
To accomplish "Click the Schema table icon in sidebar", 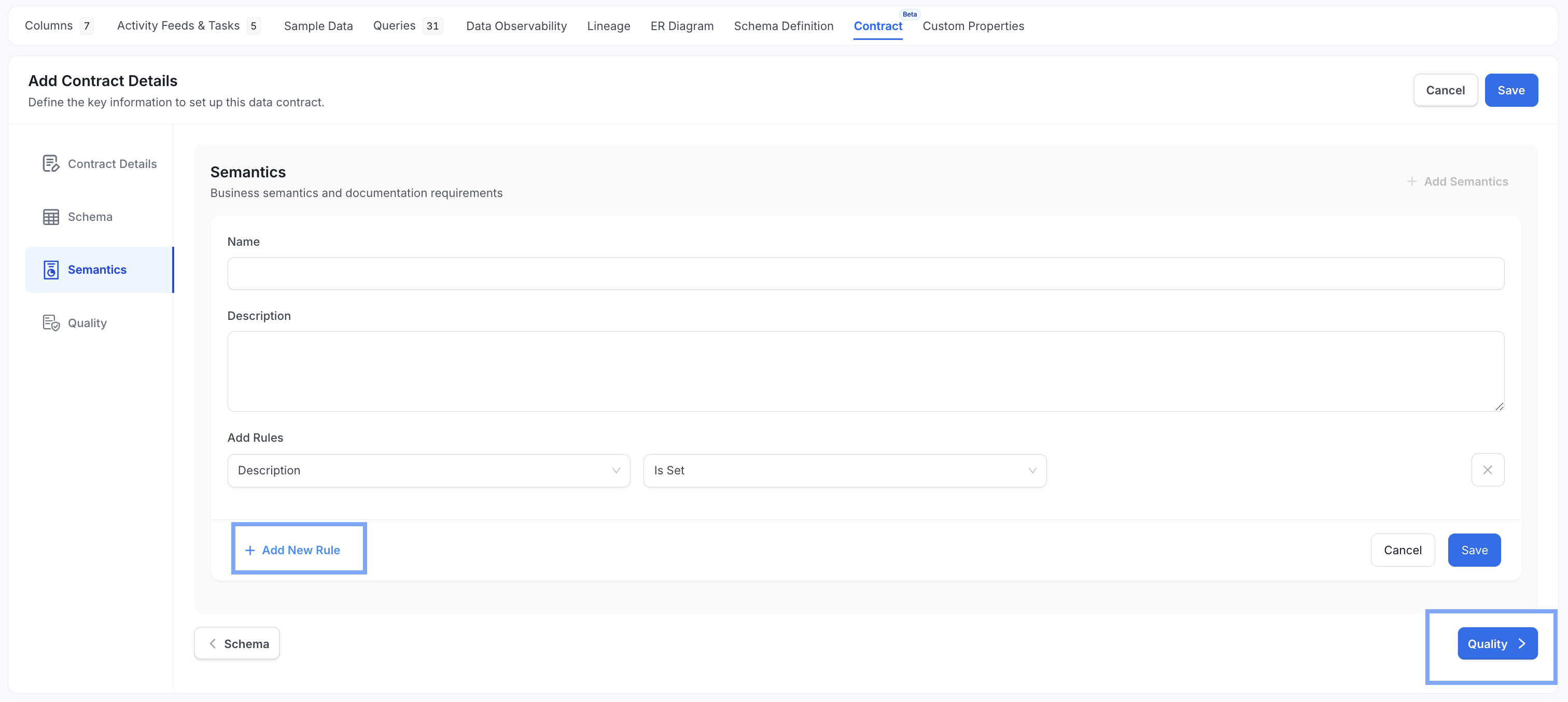I will (51, 217).
